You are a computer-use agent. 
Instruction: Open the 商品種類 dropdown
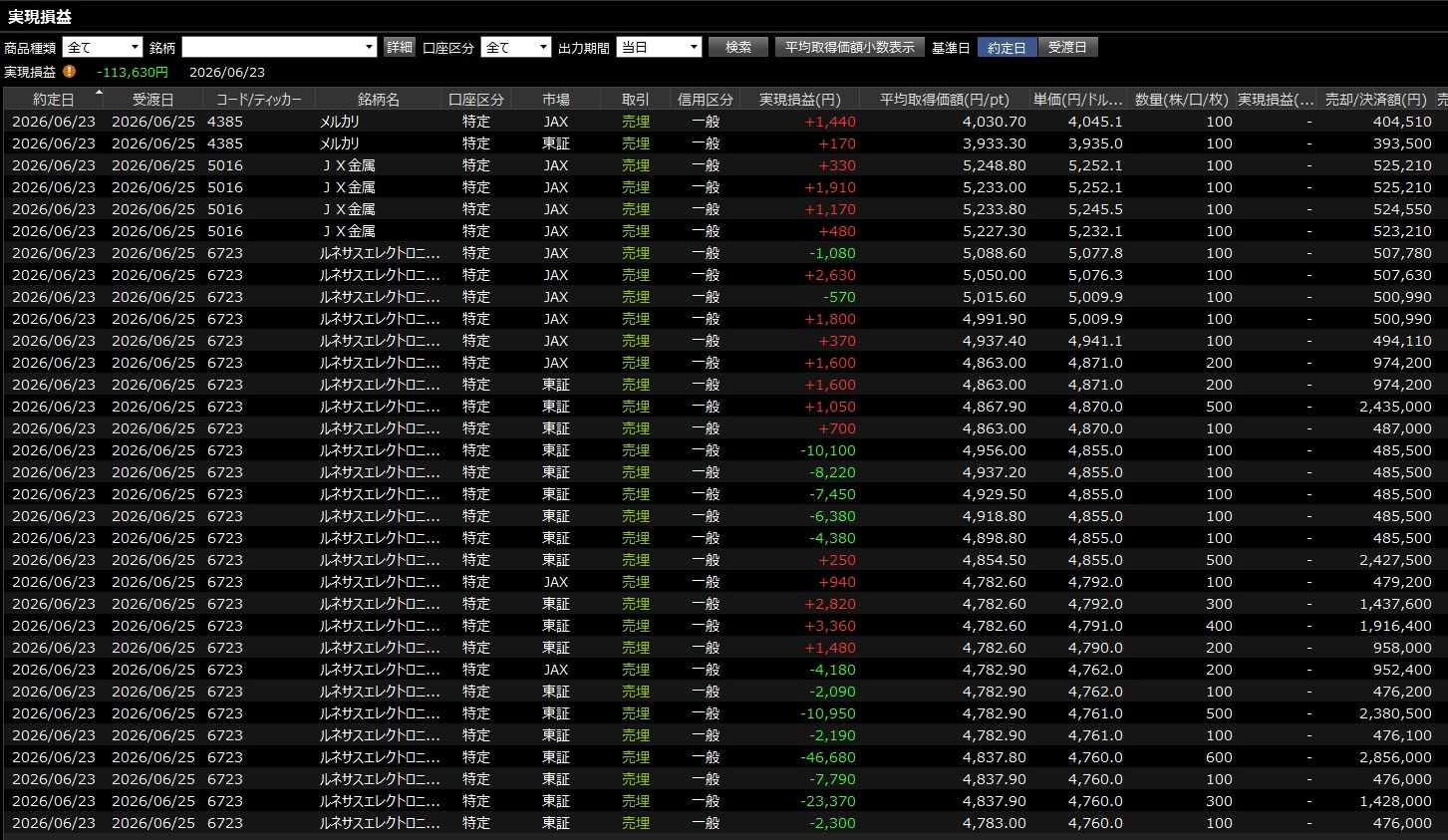click(103, 47)
